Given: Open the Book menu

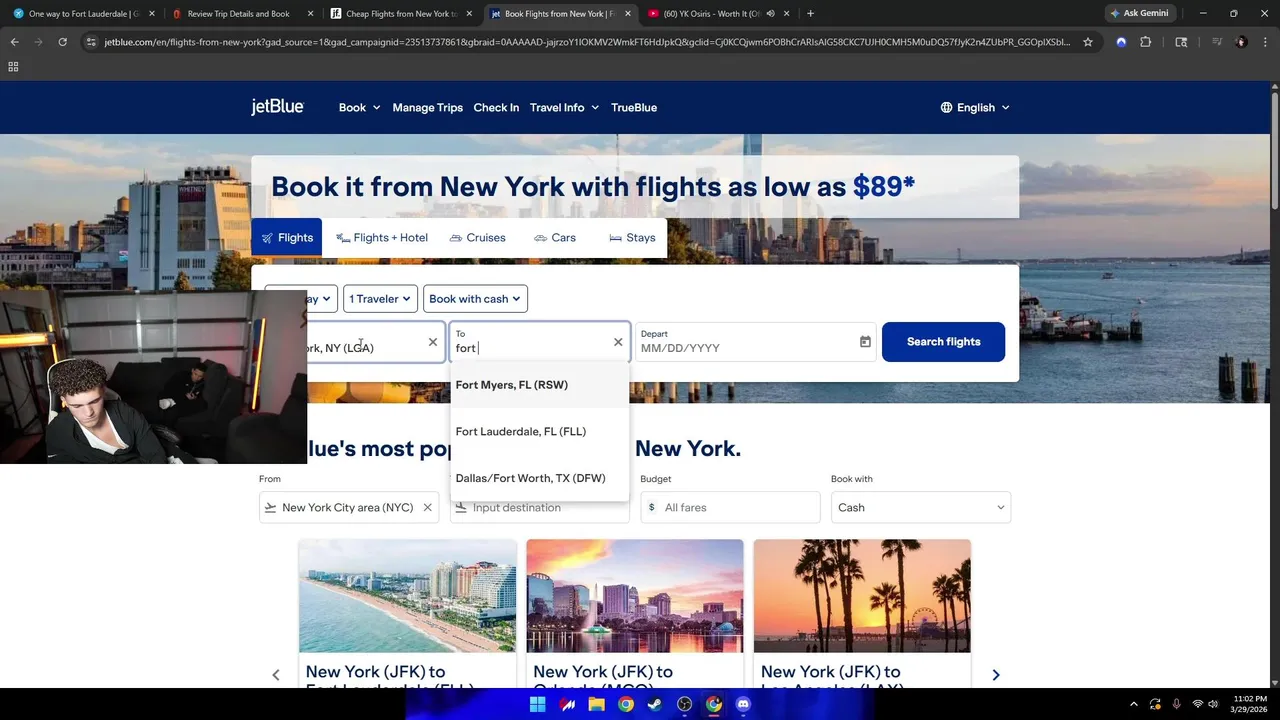Looking at the screenshot, I should tap(359, 107).
